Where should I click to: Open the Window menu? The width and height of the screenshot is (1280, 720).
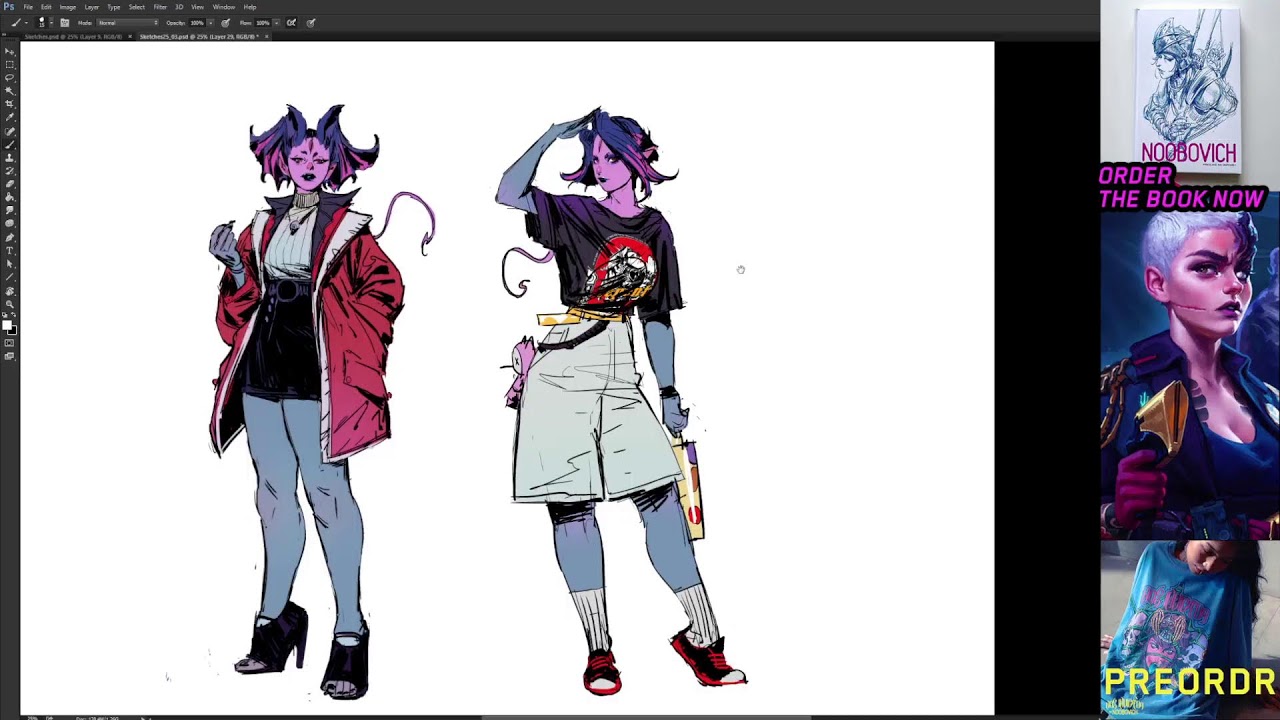coord(224,7)
